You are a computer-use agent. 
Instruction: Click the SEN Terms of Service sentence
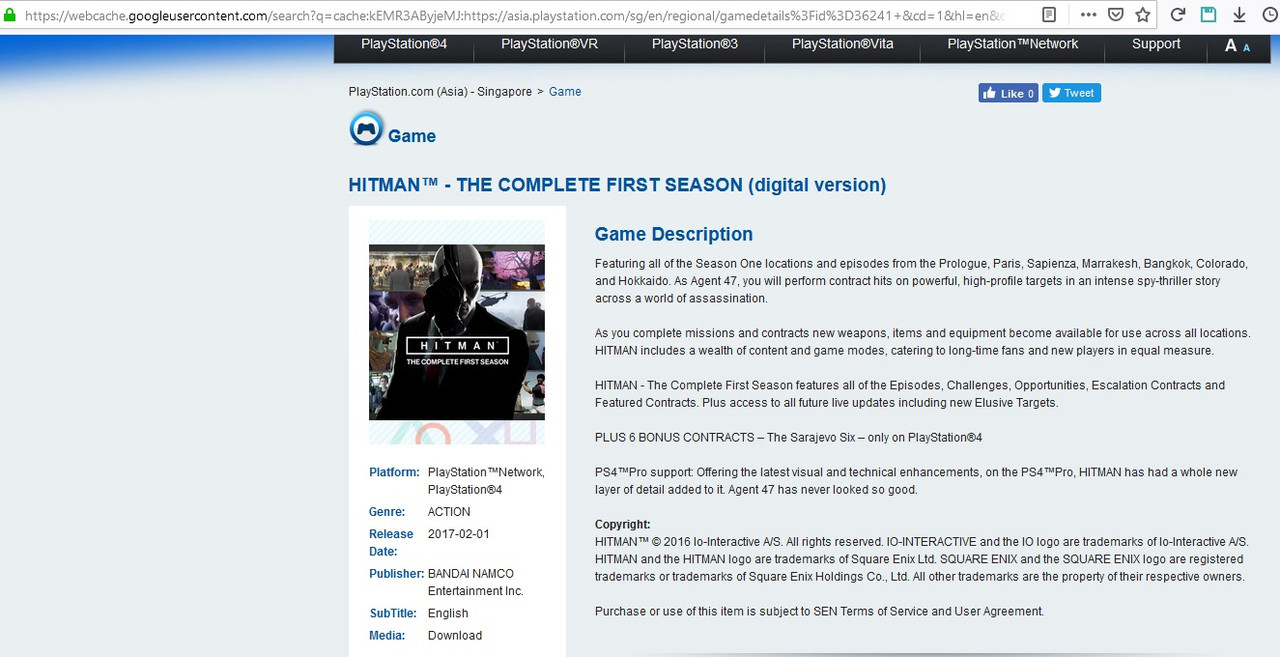(819, 611)
